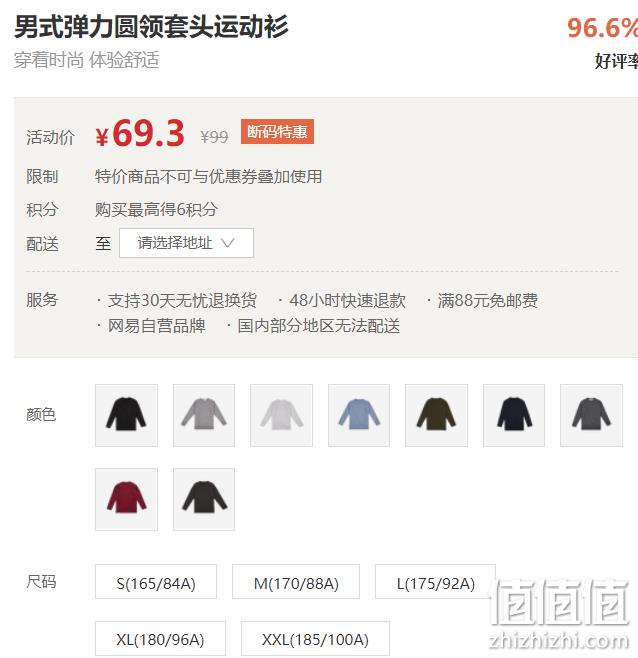The image size is (638, 658).
Task: Pick size L(175/92A)
Action: coord(436,582)
